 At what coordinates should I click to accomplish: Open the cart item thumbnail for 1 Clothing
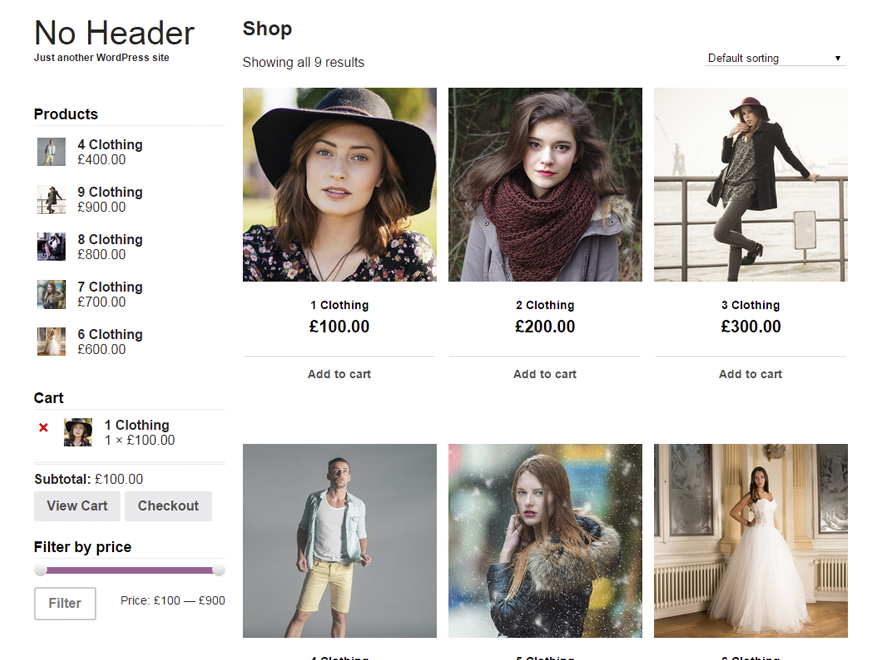pos(78,432)
